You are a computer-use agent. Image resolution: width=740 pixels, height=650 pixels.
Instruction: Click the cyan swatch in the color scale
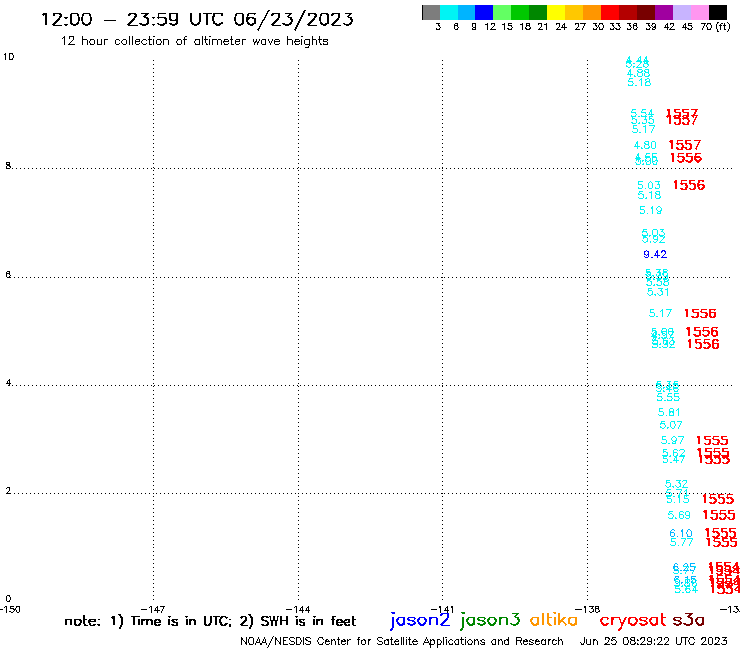pos(448,12)
